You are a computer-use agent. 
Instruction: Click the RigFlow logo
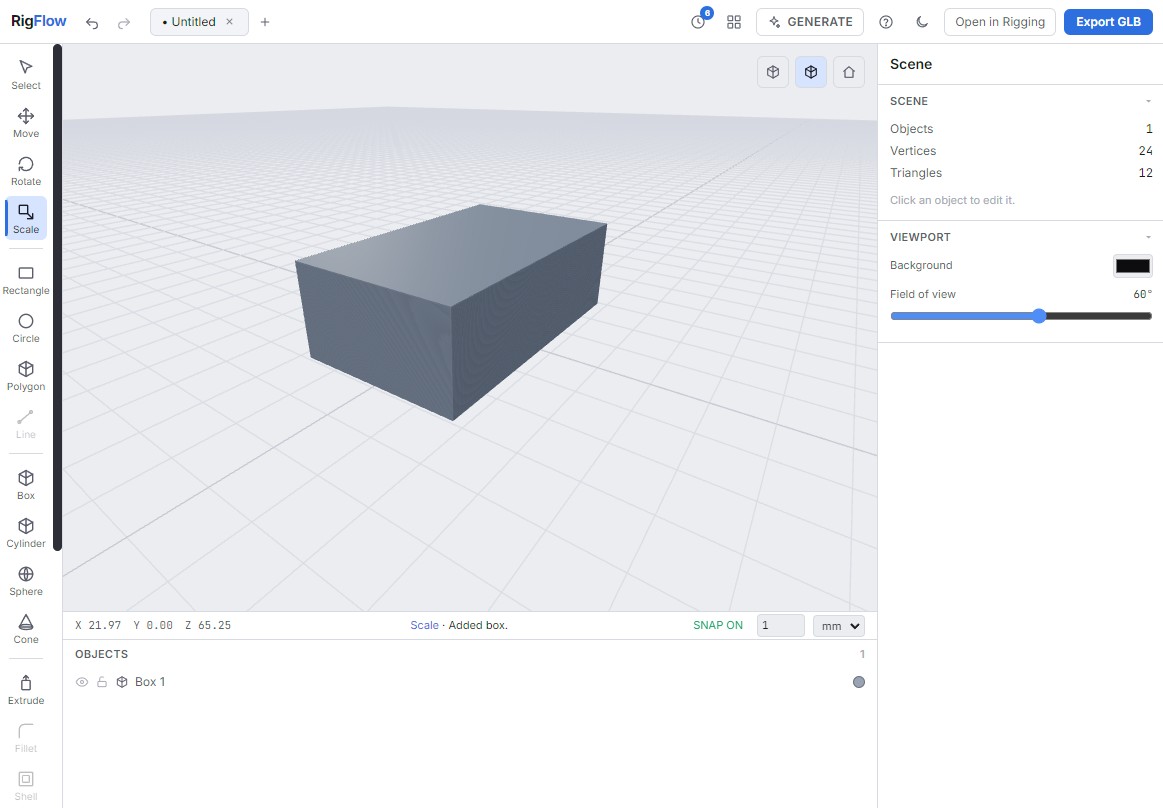point(39,22)
